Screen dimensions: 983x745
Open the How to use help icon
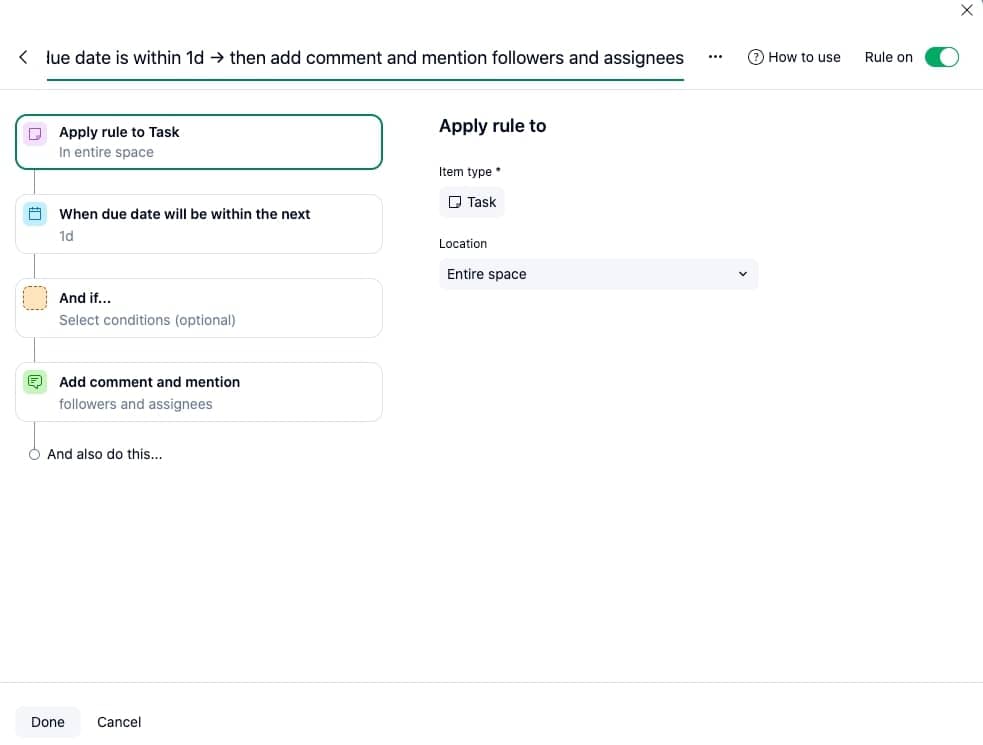pos(757,57)
